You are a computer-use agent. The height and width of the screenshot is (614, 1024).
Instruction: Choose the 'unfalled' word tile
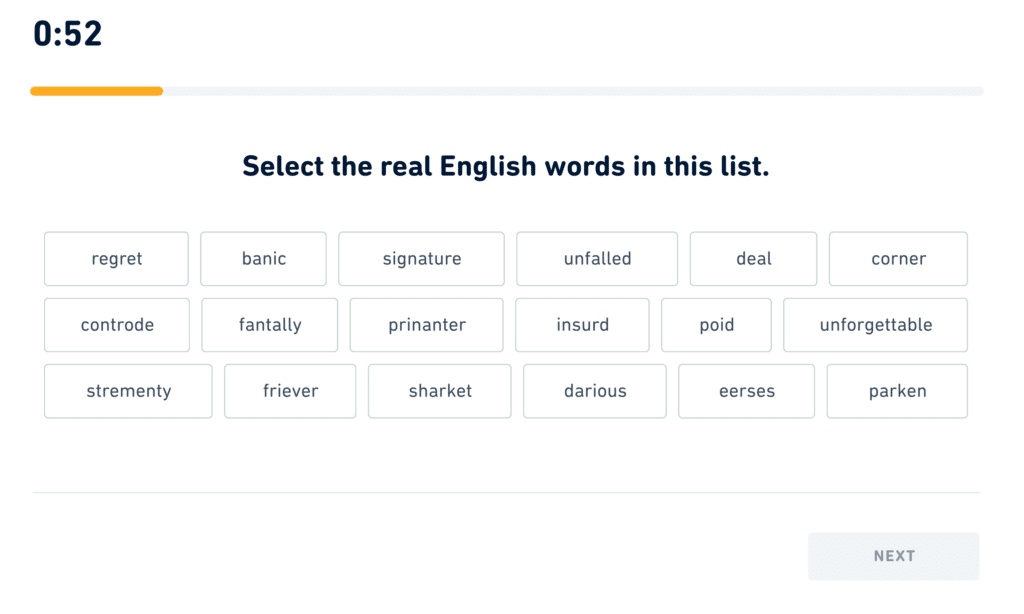(597, 259)
